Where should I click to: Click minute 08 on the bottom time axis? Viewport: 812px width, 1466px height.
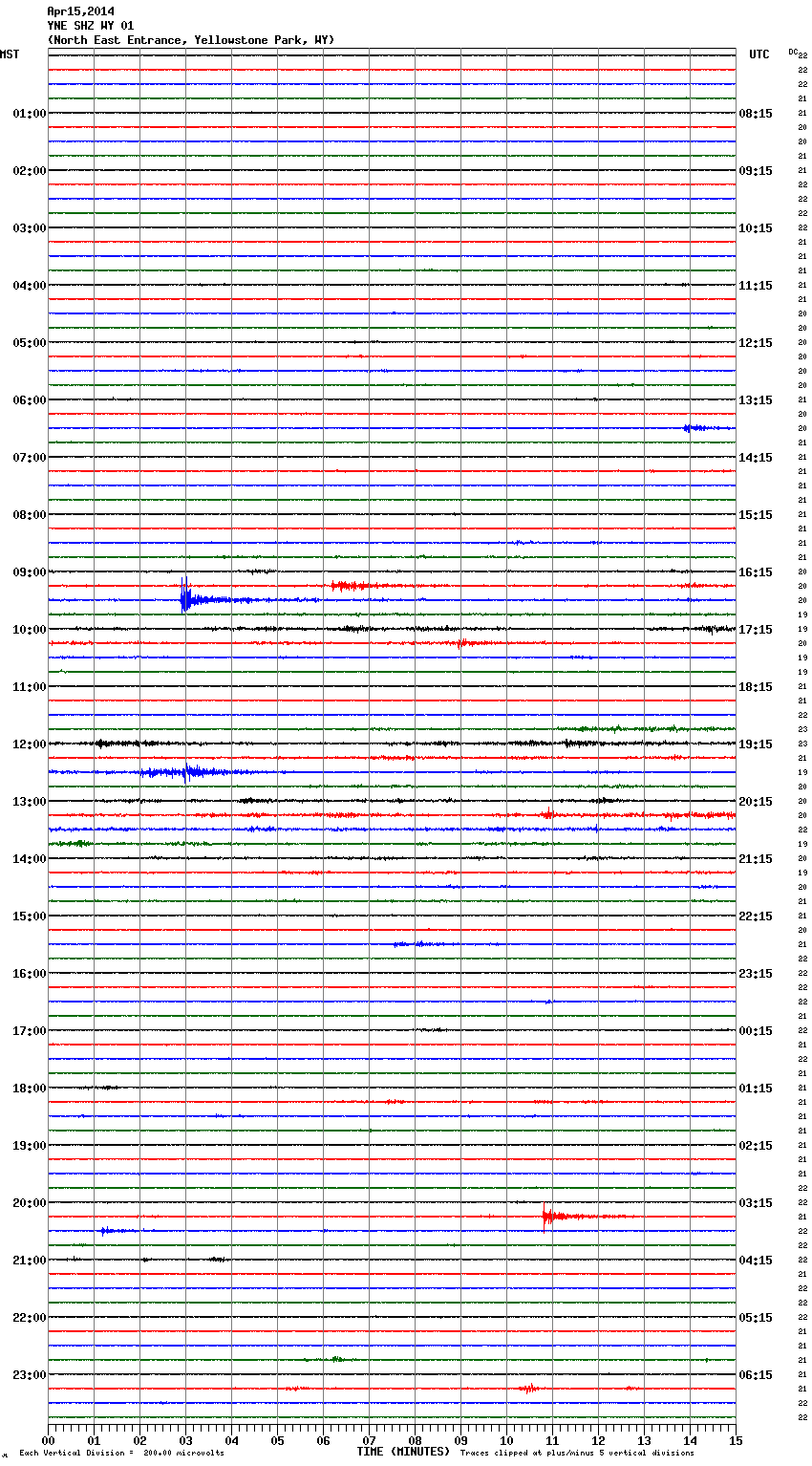pos(415,1440)
